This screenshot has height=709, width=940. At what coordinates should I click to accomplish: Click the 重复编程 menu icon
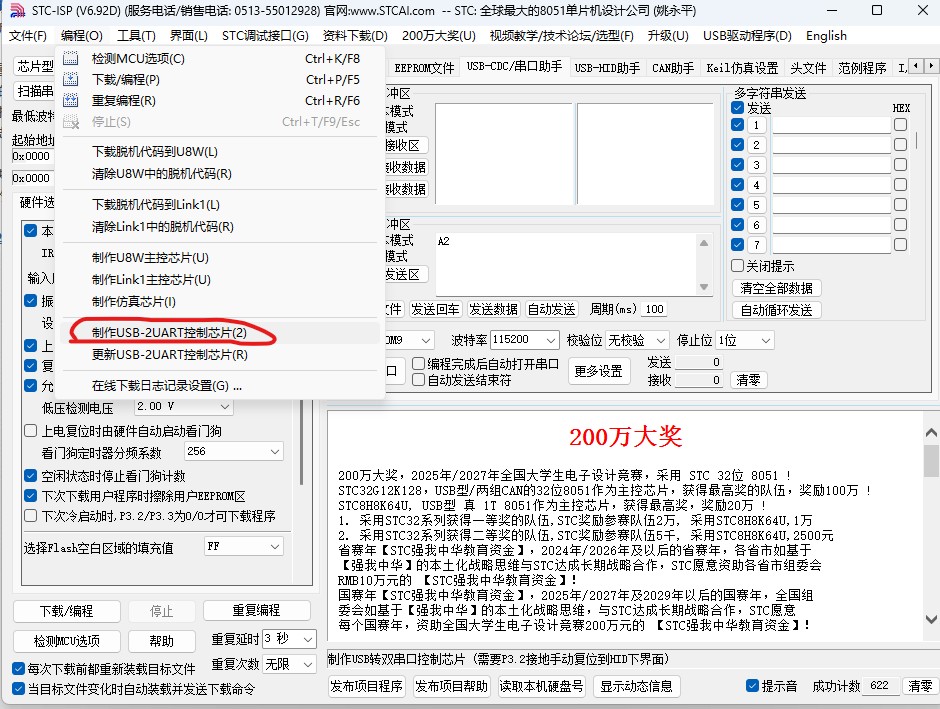coord(71,100)
